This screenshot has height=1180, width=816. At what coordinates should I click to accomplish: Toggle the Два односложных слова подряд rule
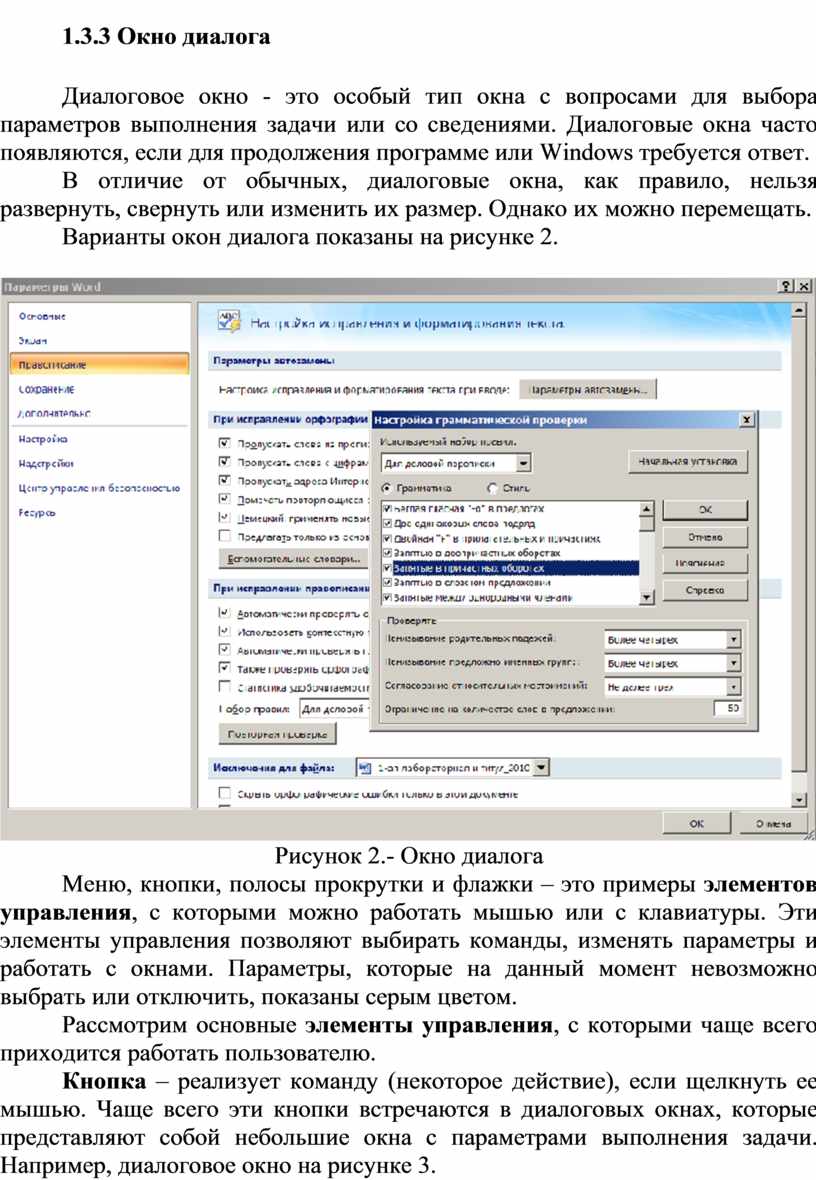(x=388, y=523)
